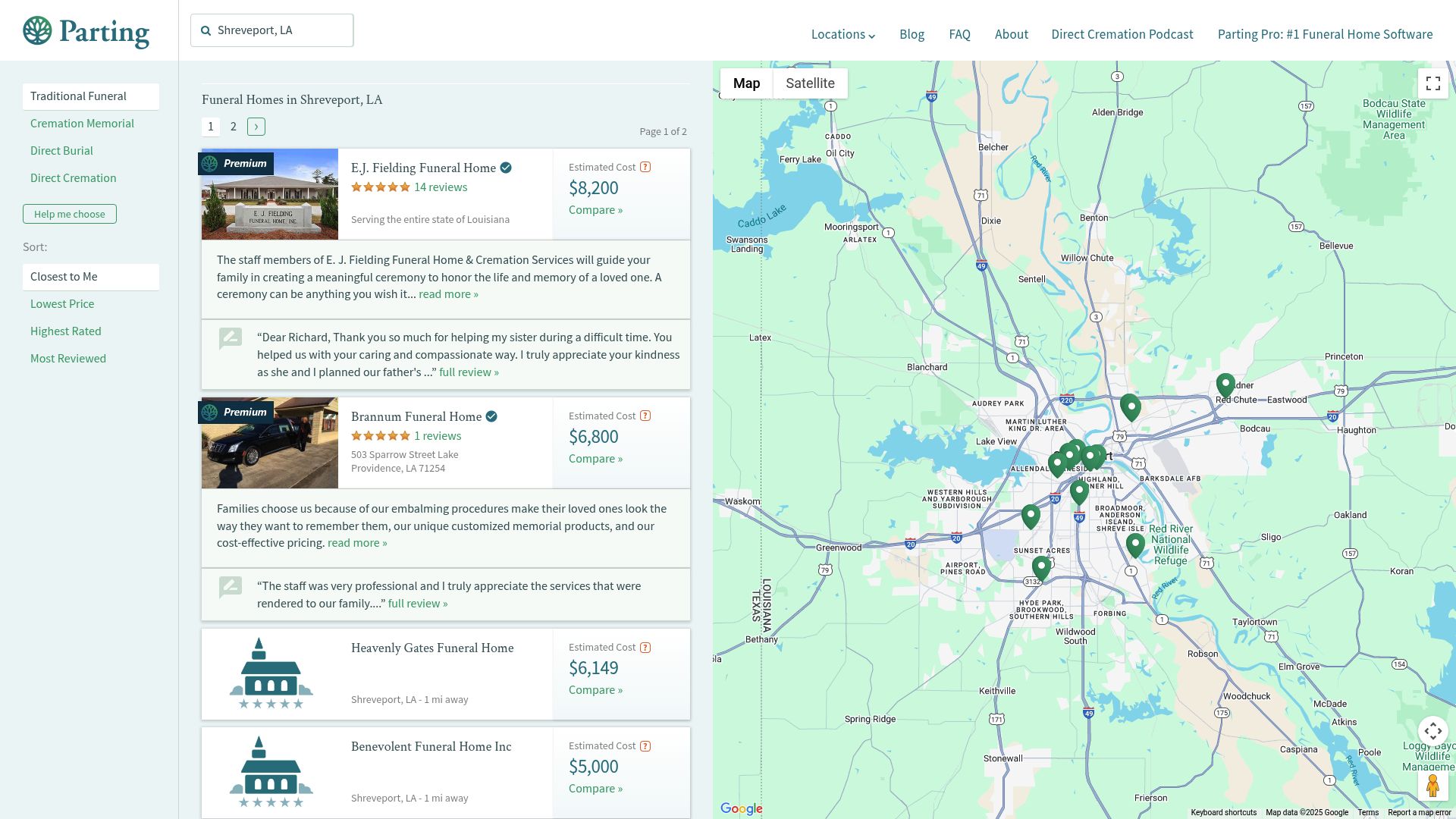Screen dimensions: 1456x819
Task: Open the Blog page
Action: (912, 34)
